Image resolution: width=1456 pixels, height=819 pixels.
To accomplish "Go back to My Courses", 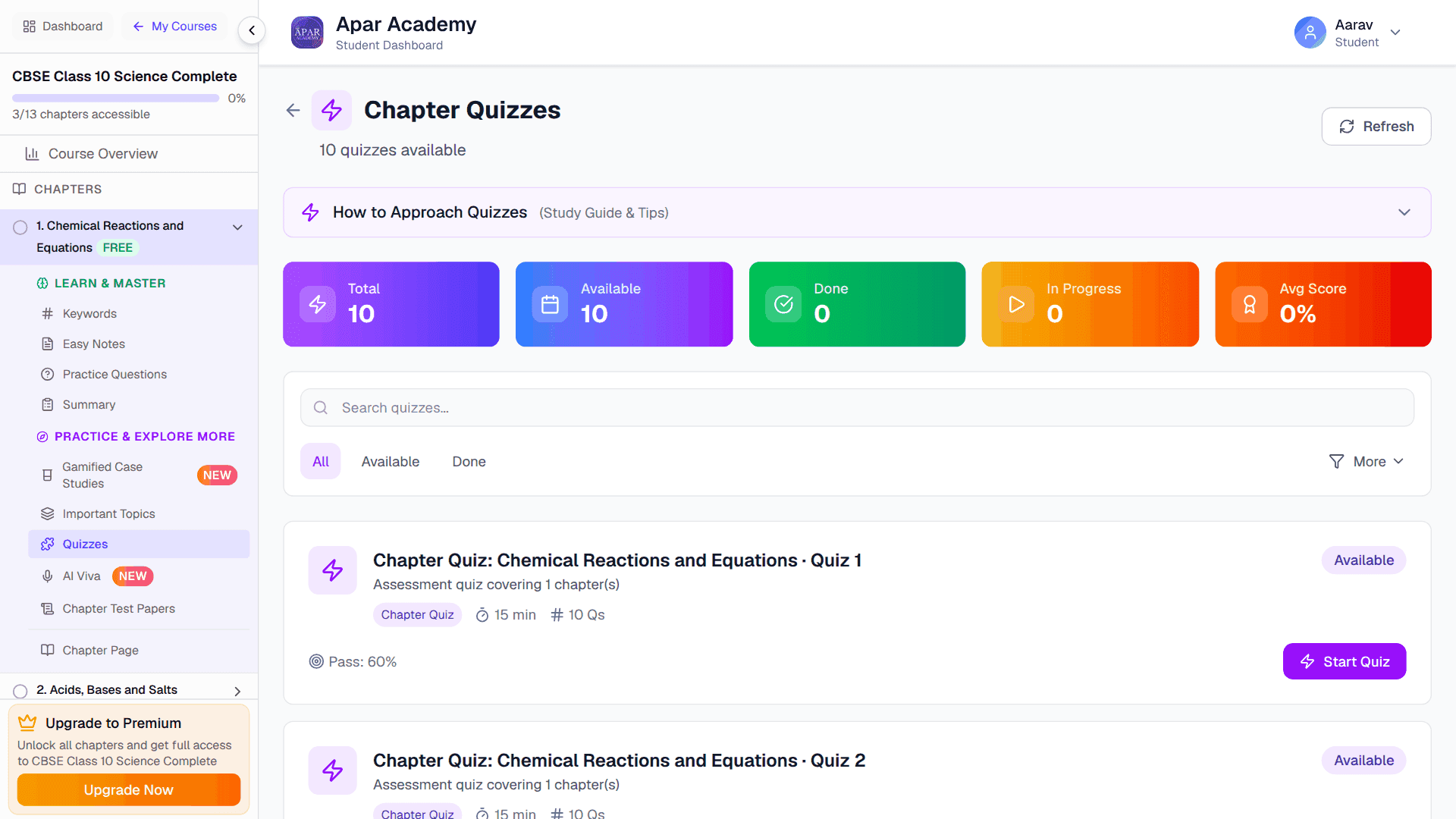I will (175, 27).
